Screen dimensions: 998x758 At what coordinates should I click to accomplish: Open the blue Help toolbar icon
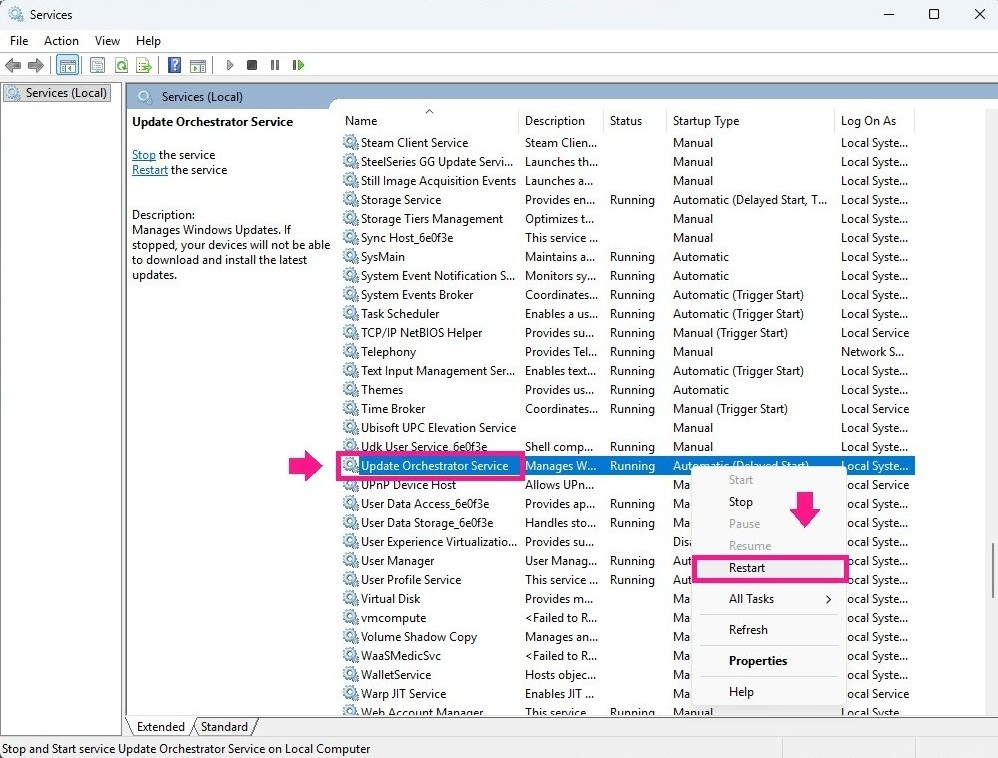(174, 65)
